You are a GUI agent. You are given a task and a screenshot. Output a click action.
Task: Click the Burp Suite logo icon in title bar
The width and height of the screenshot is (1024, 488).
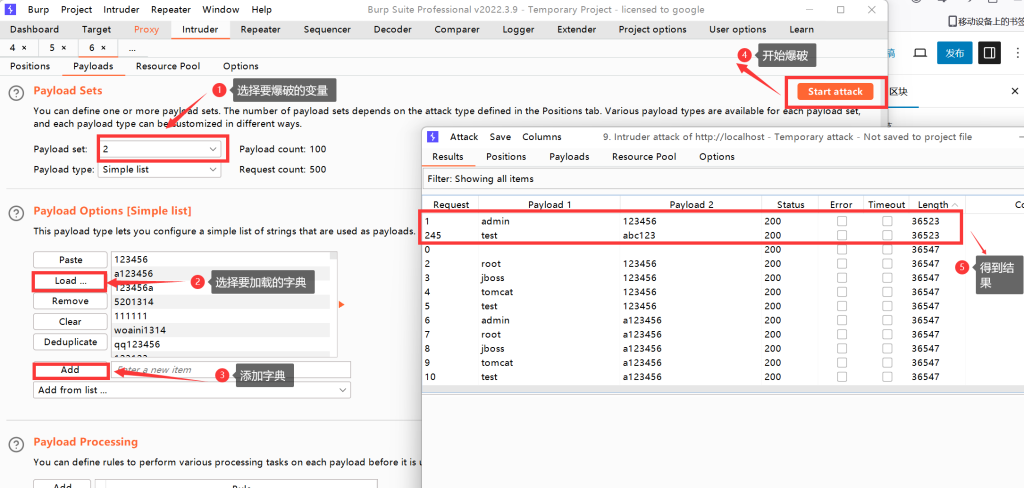pyautogui.click(x=11, y=10)
